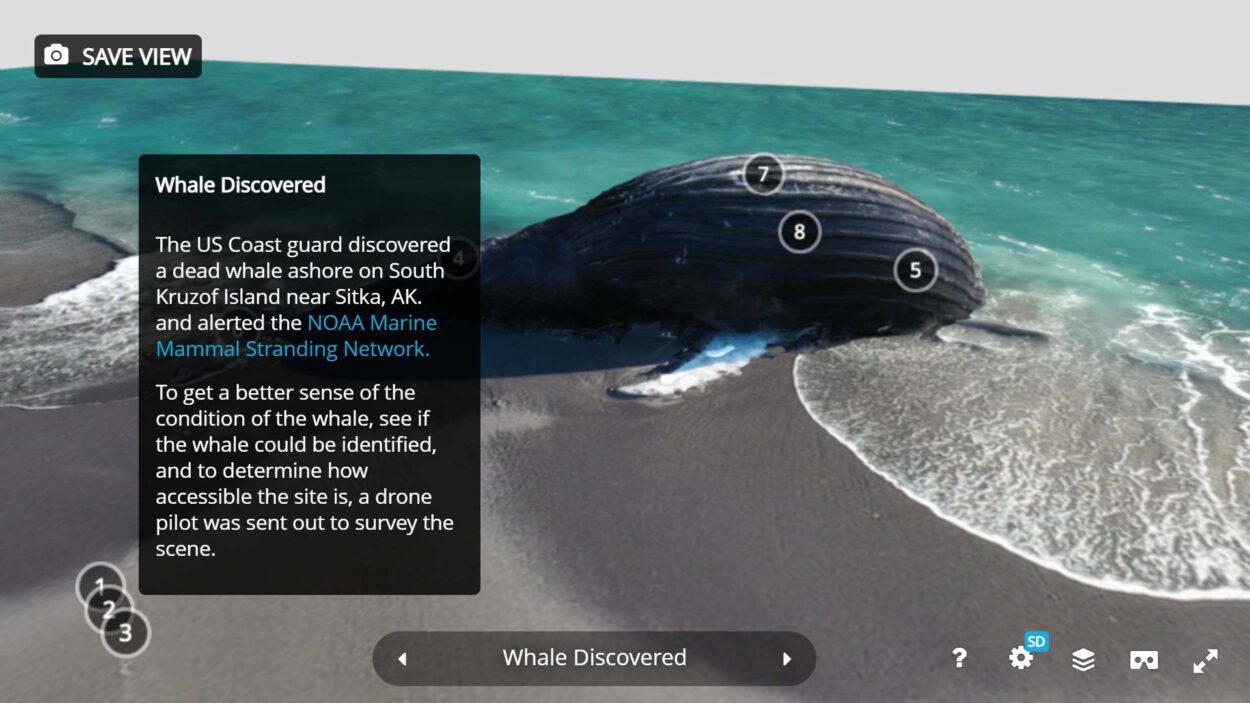Go to the previous annotation arrow

(402, 658)
